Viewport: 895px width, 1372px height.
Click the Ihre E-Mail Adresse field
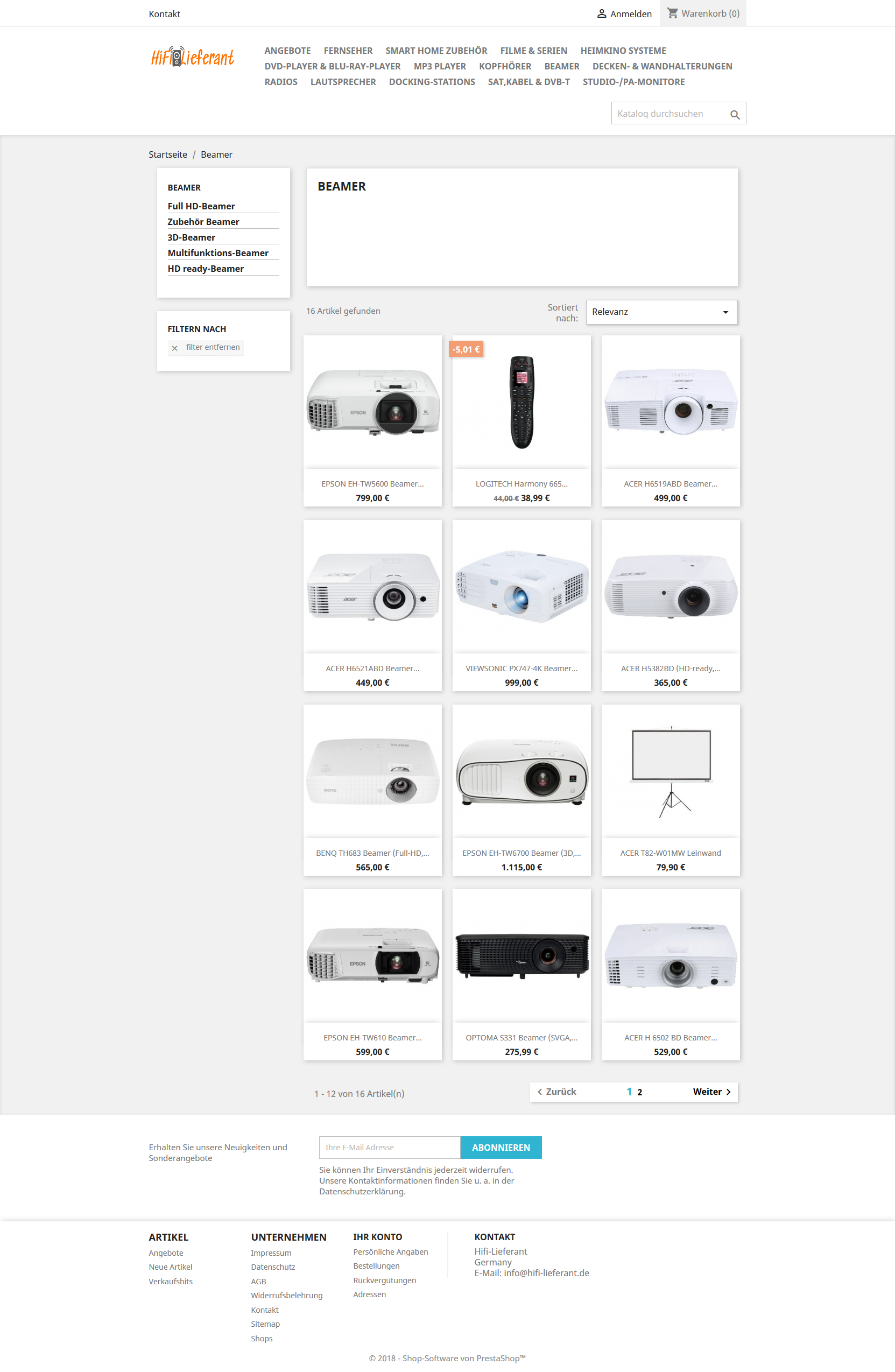390,1147
